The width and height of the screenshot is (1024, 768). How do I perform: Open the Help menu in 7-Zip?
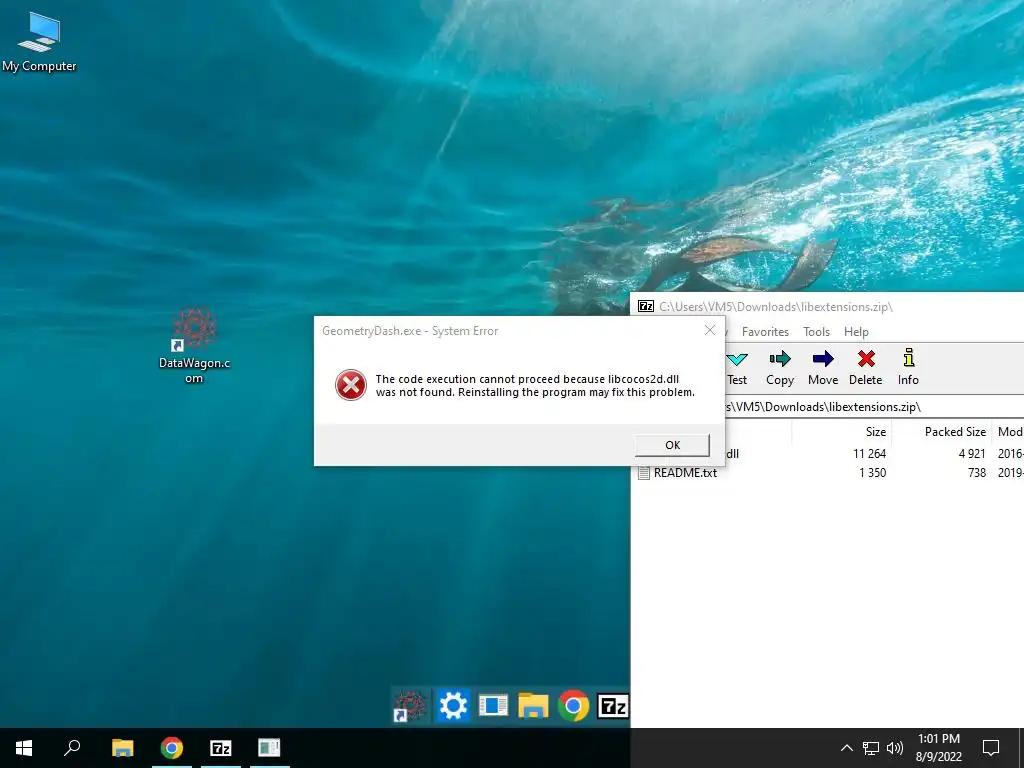click(856, 332)
